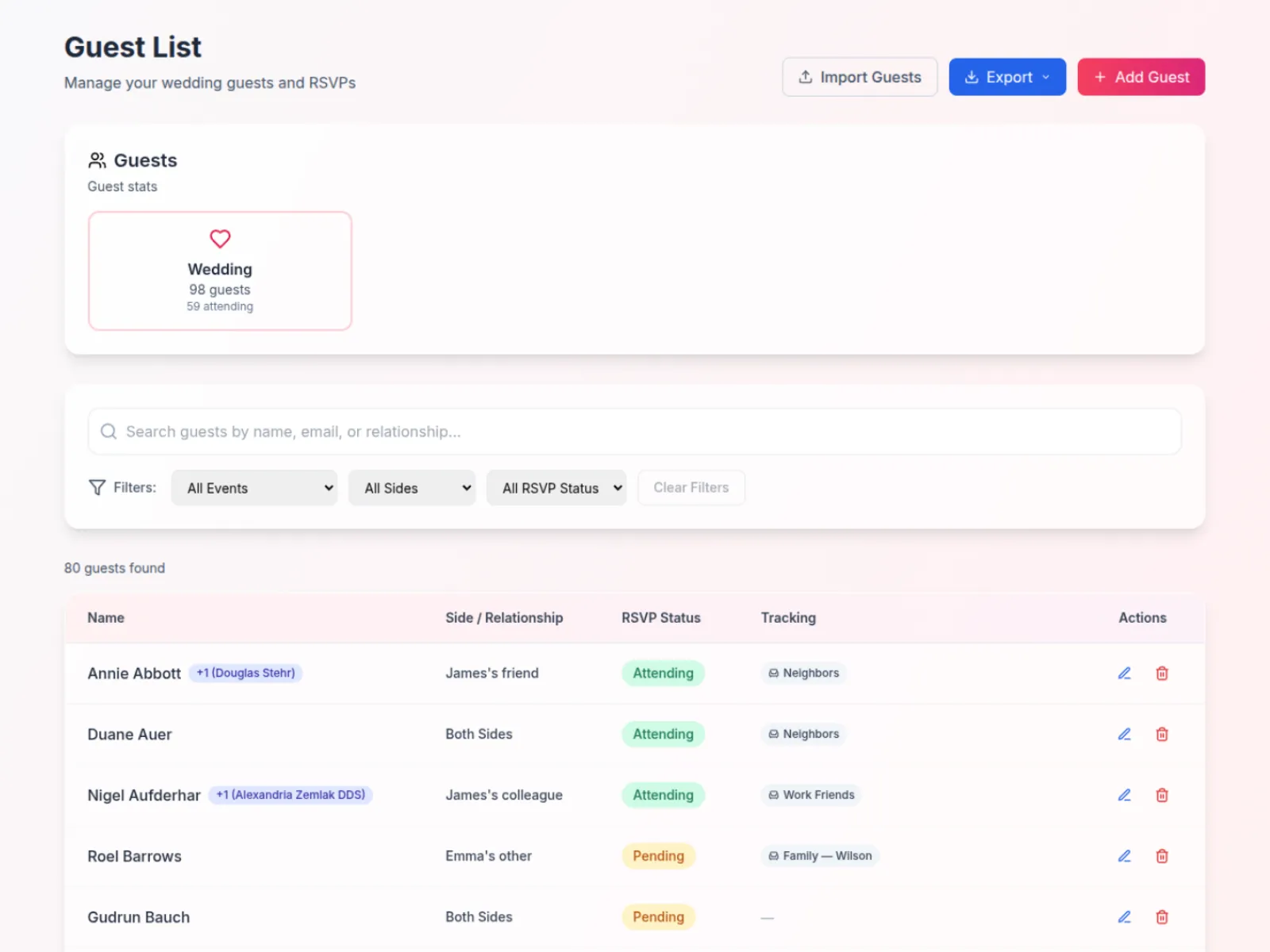Viewport: 1270px width, 952px height.
Task: Click Gudrun Bauch's Pending status badge
Action: coord(658,917)
